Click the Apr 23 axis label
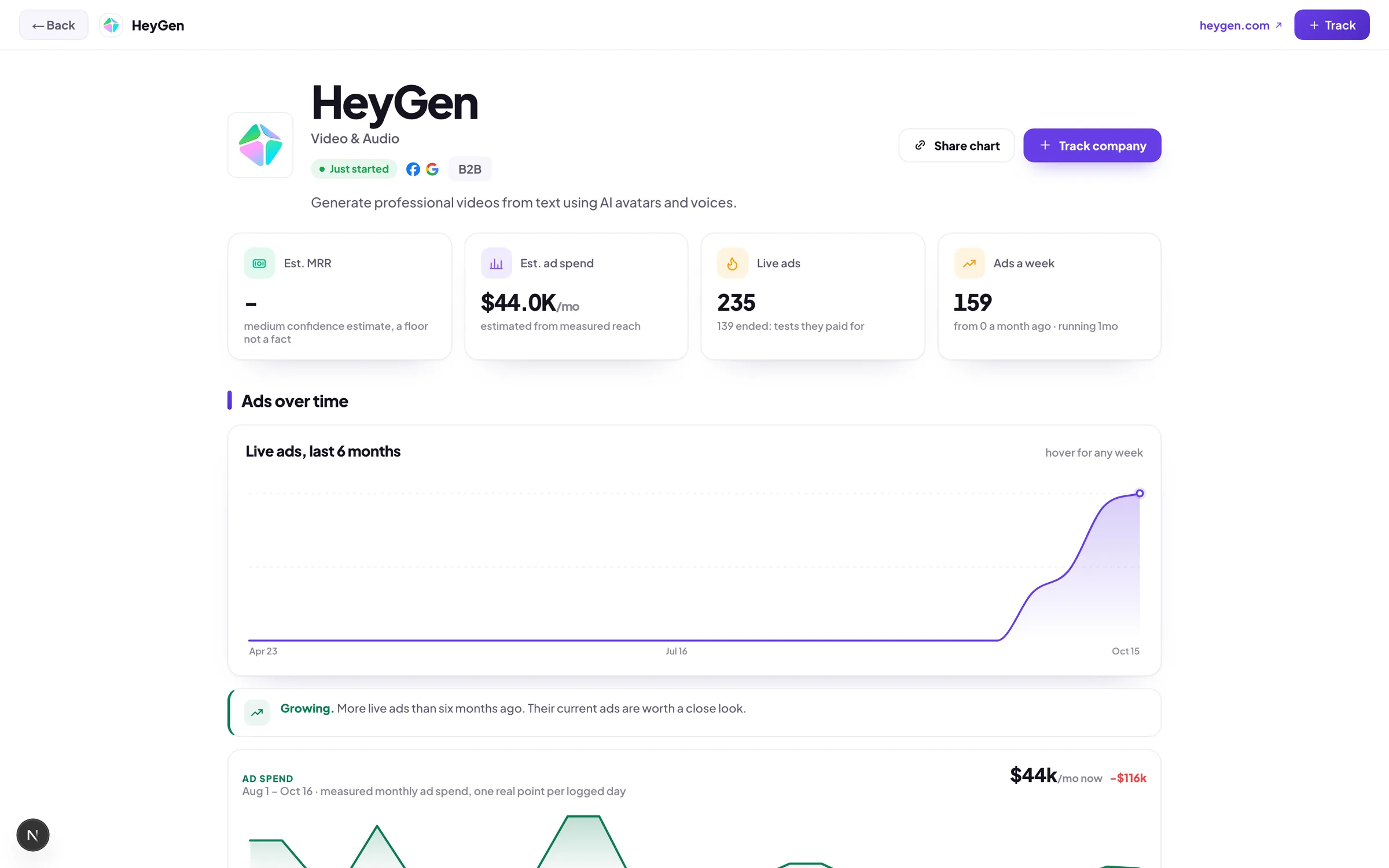The width and height of the screenshot is (1389, 868). 263,651
